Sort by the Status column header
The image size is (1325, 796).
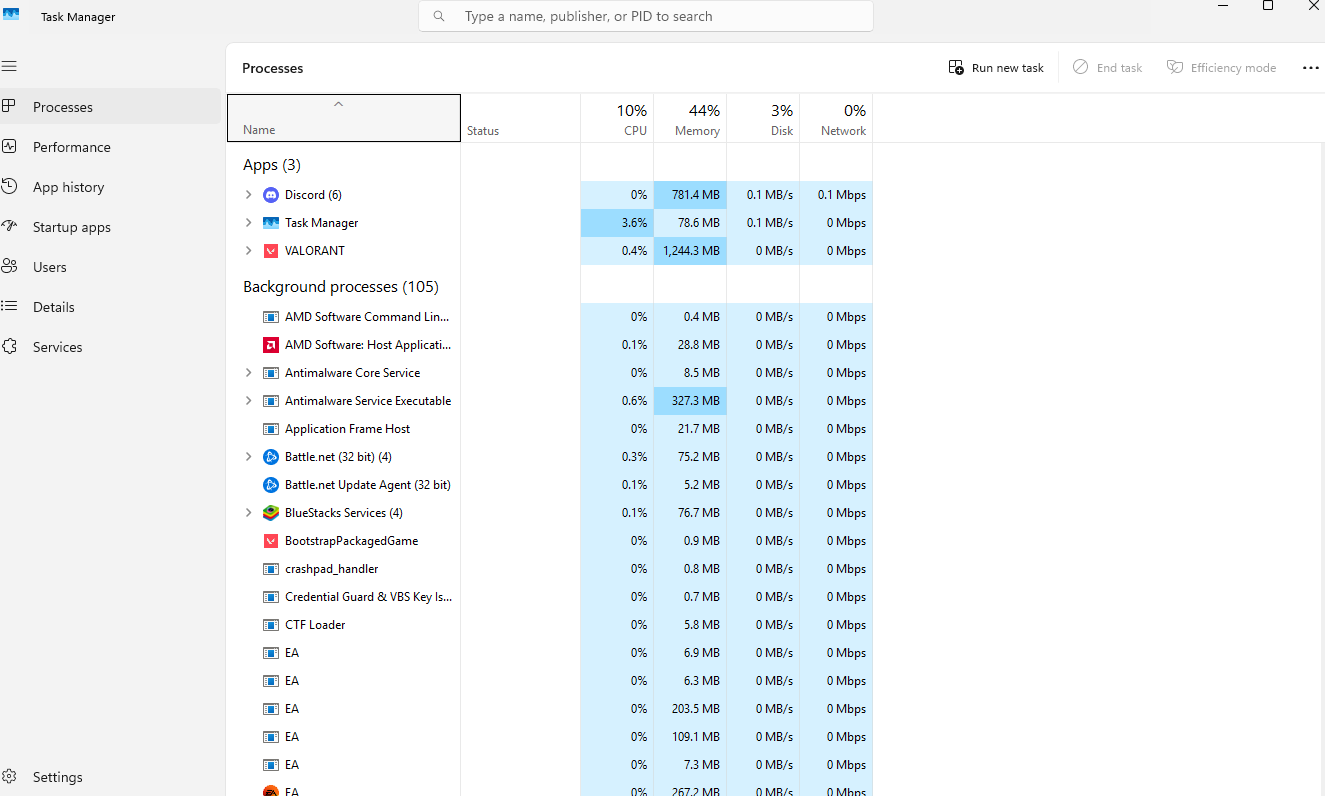click(x=521, y=118)
